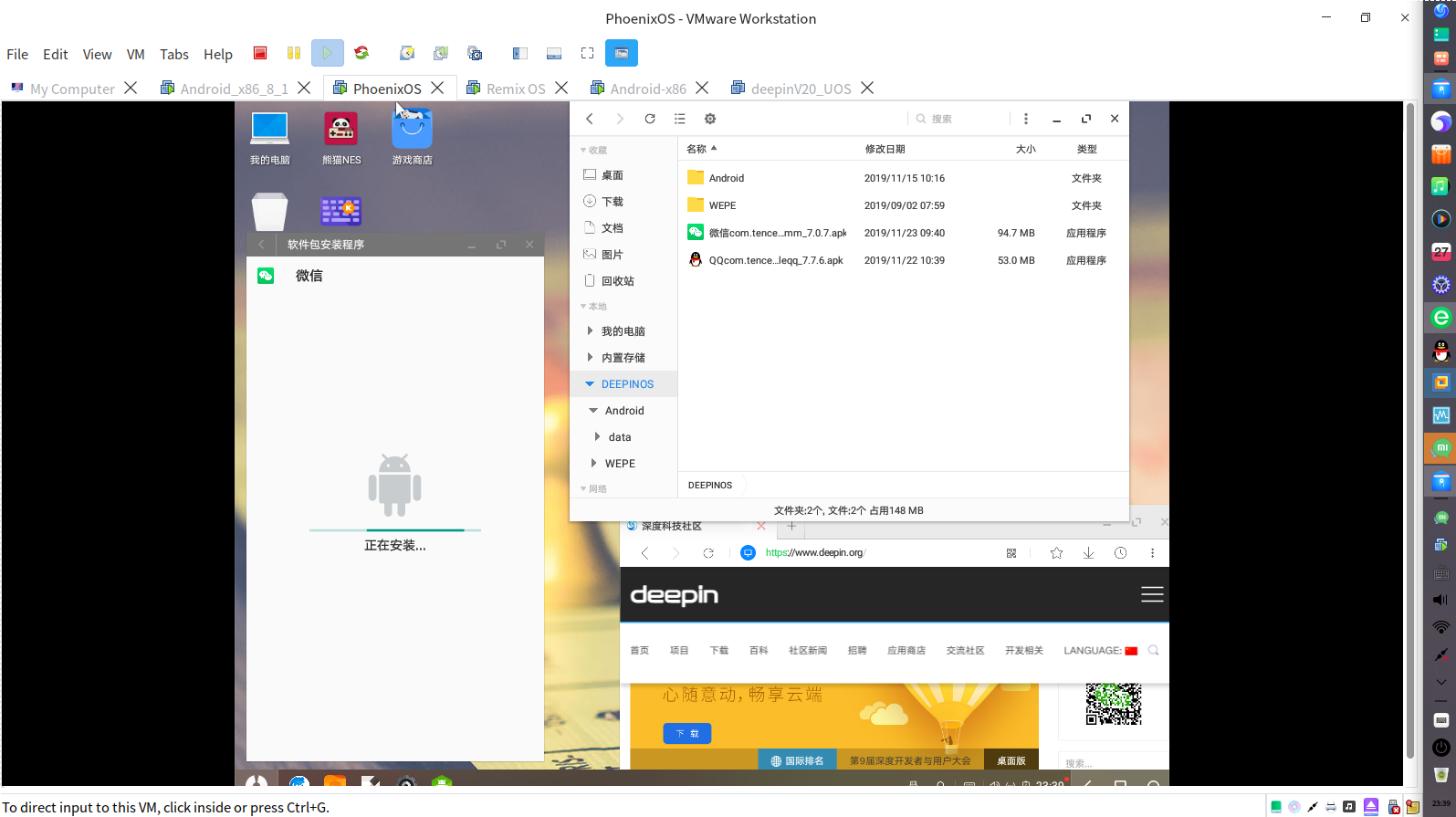
Task: Select the 微信 apk file row
Action: 904,233
